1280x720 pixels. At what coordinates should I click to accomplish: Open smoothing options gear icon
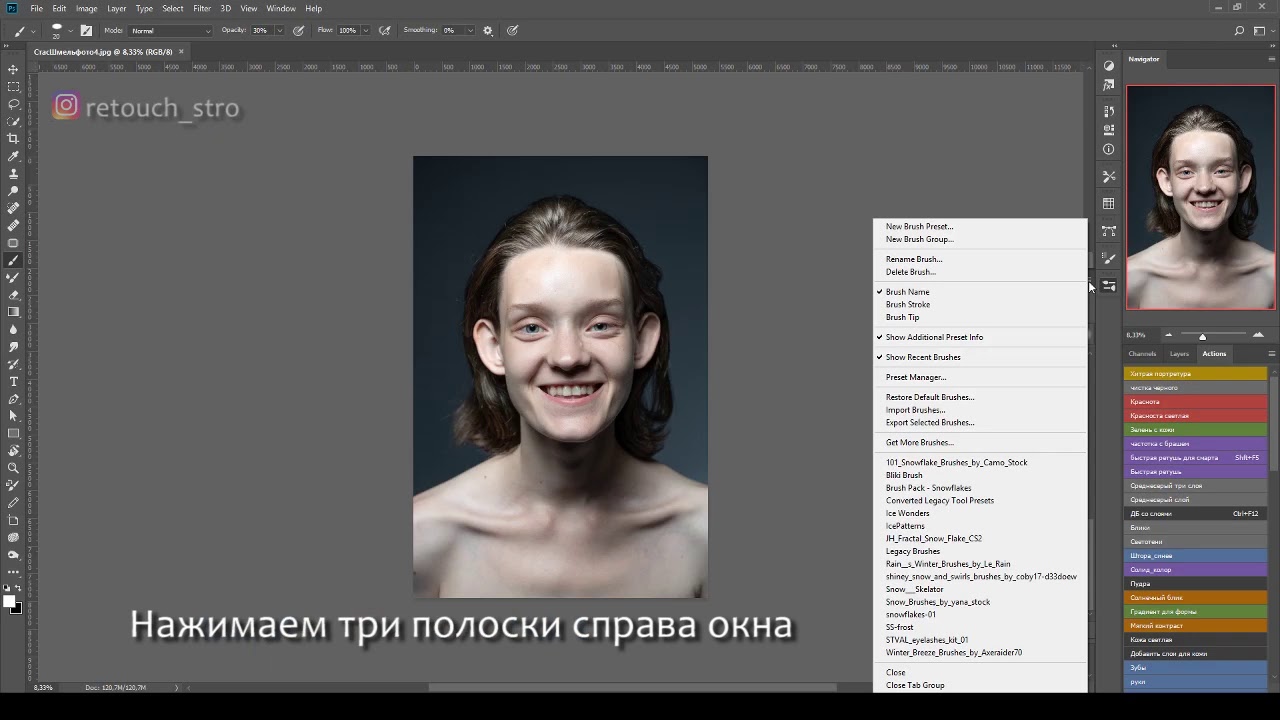click(x=488, y=31)
